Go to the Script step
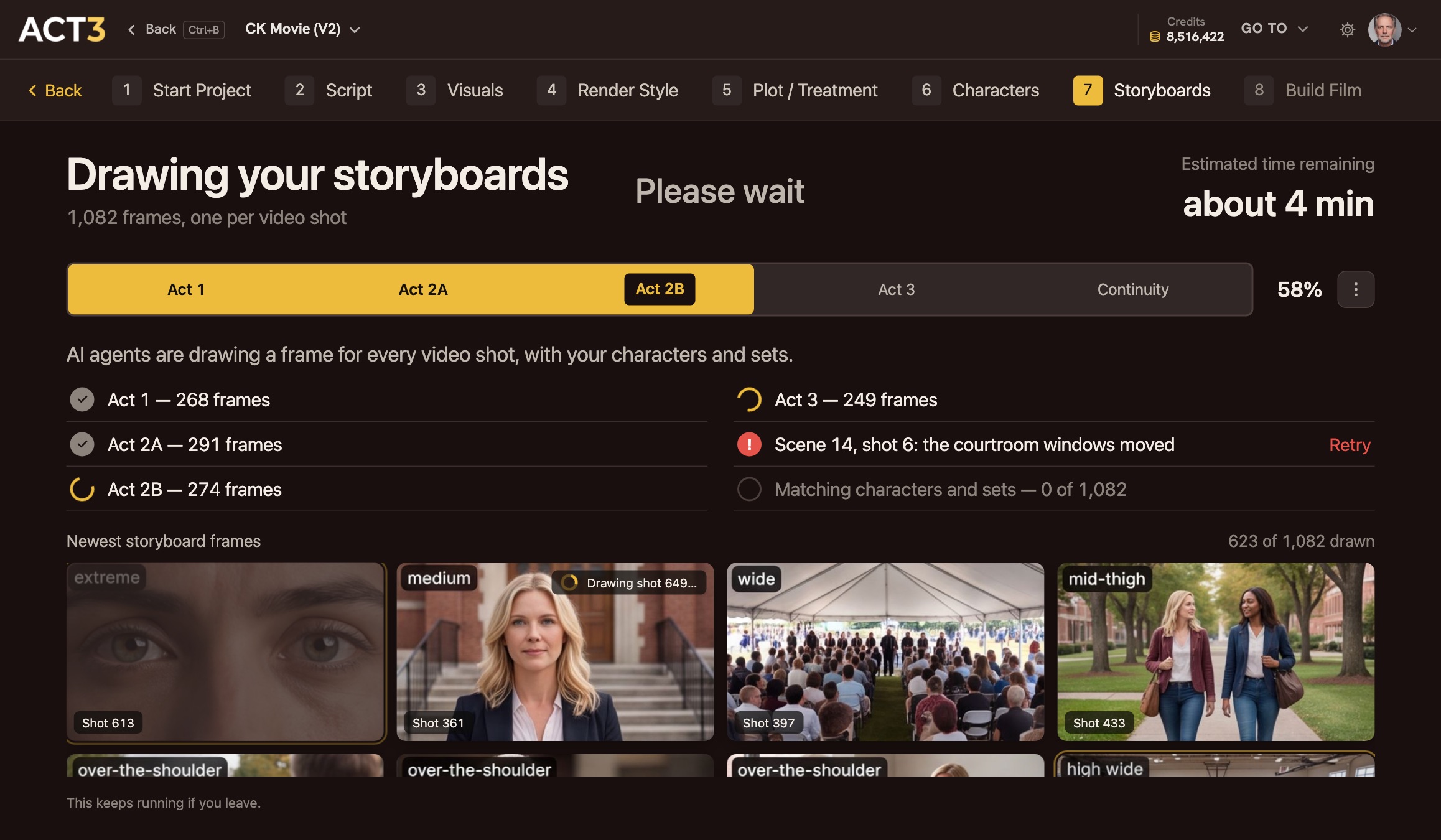This screenshot has height=840, width=1441. pos(329,90)
